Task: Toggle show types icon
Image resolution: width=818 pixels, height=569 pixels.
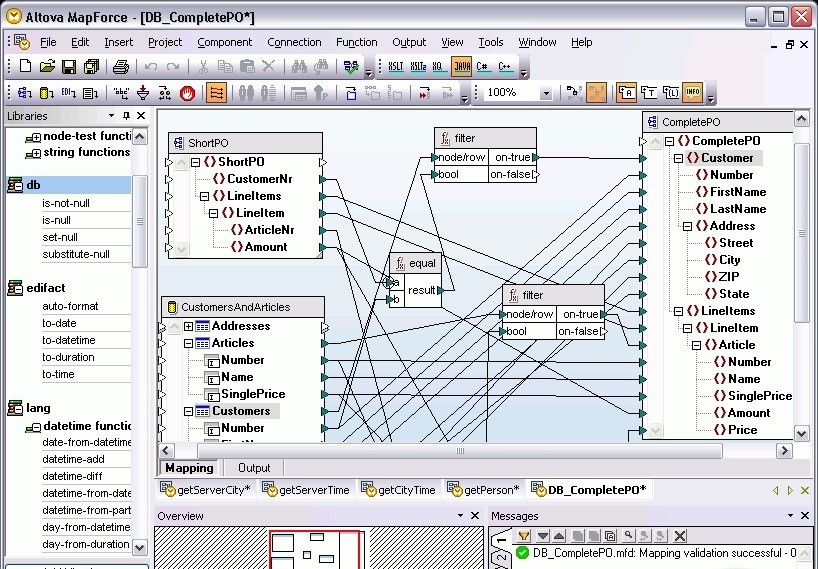Action: click(x=648, y=93)
